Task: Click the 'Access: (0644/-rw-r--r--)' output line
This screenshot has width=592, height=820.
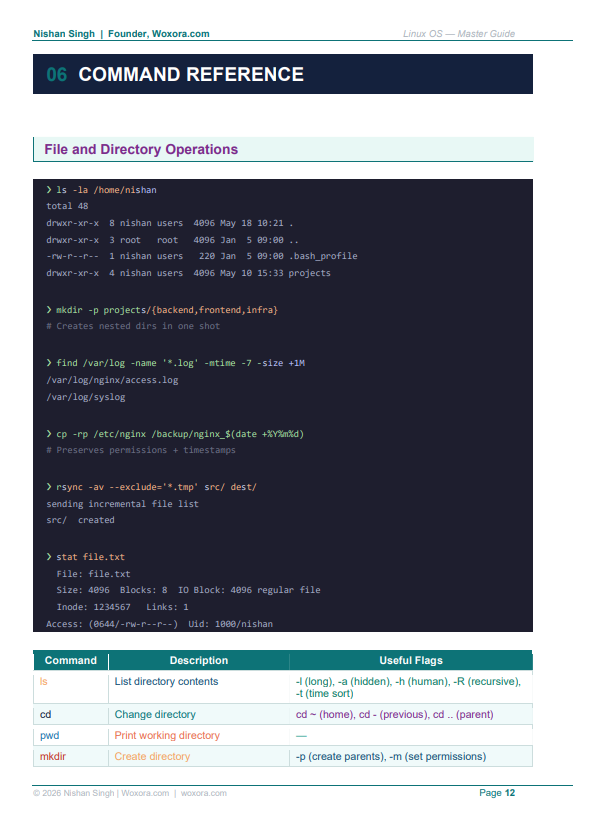Action: (160, 624)
